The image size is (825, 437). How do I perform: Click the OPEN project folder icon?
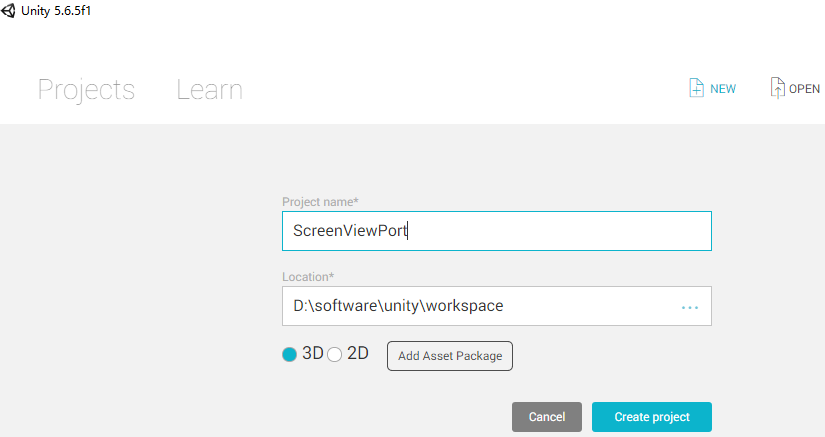click(777, 88)
